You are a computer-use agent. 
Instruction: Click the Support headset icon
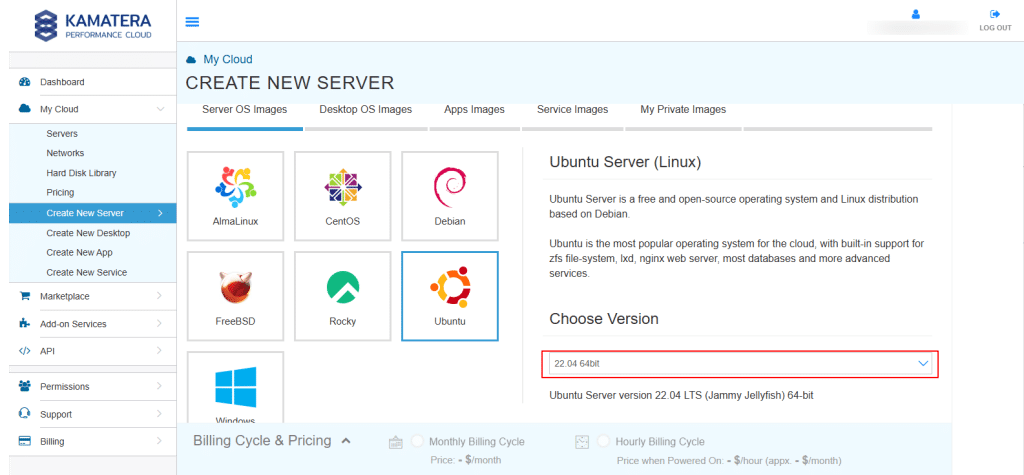coord(25,414)
